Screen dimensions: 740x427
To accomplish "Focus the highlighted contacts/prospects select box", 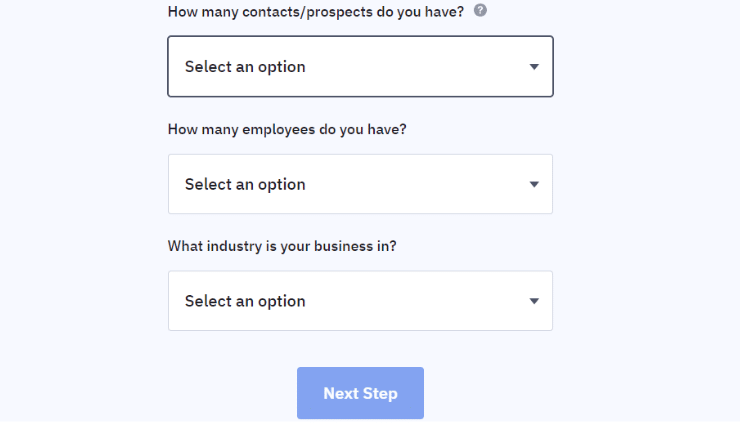I will coord(360,67).
